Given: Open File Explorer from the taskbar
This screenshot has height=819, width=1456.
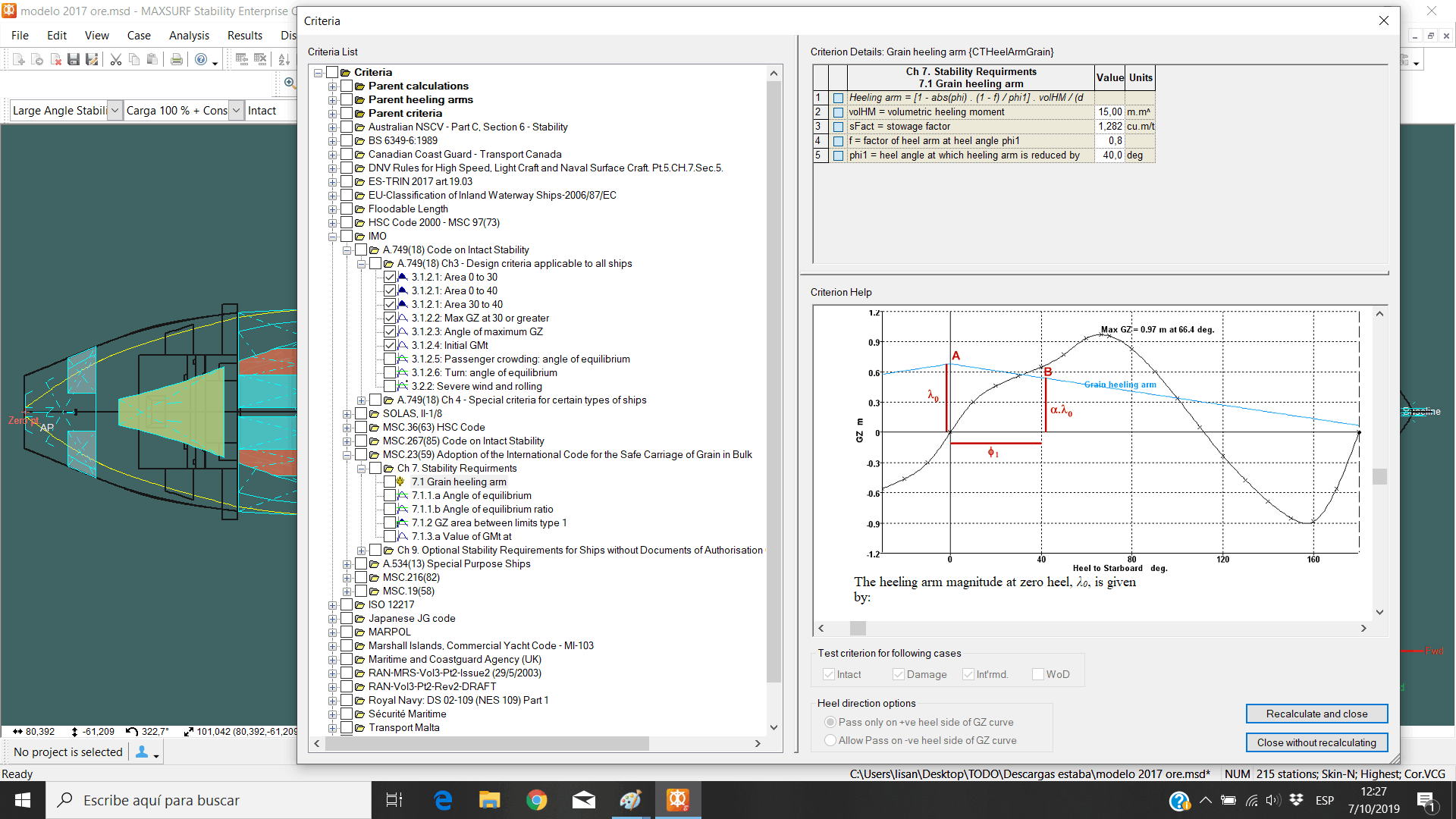Looking at the screenshot, I should pyautogui.click(x=490, y=800).
